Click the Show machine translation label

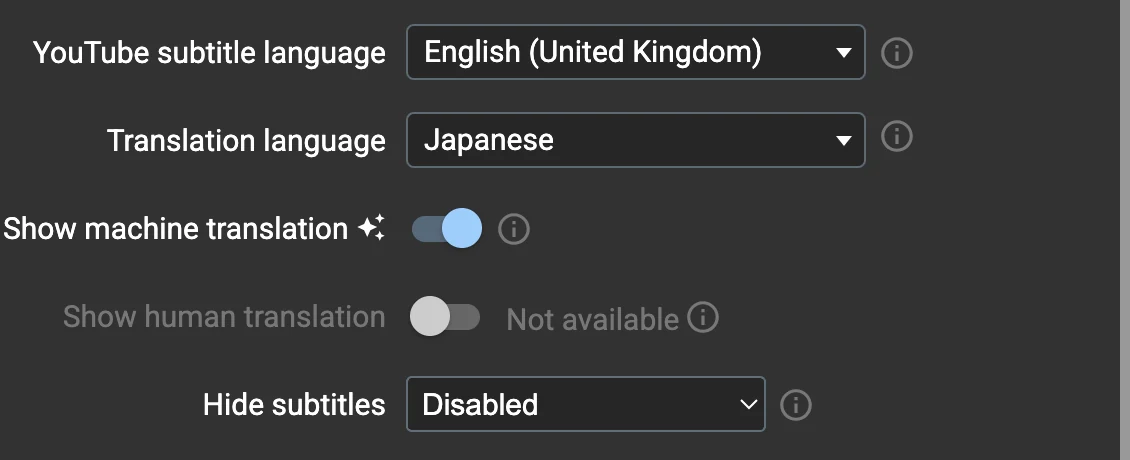click(x=176, y=229)
